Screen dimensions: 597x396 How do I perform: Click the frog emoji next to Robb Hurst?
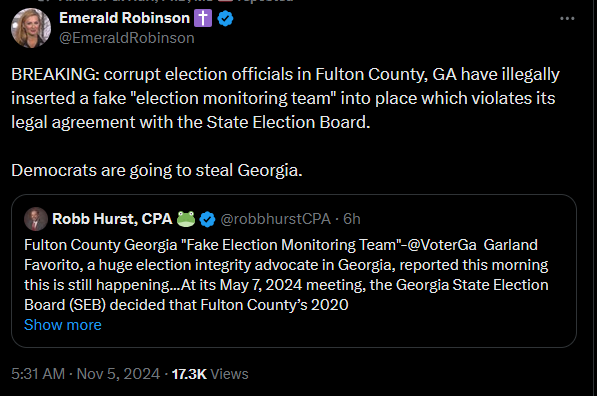click(186, 219)
